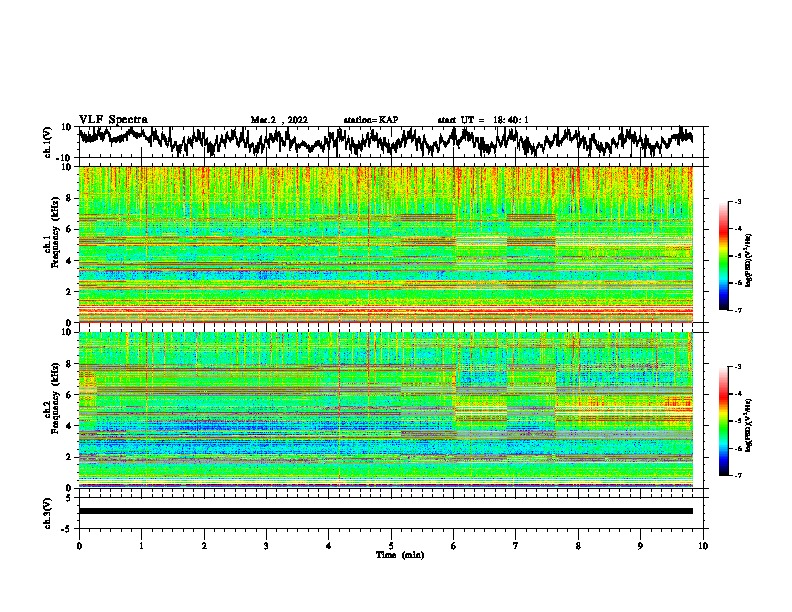This screenshot has height=612, width=792.
Task: Click the "-5" tick on ch.3(V) axis
Action: pos(67,529)
